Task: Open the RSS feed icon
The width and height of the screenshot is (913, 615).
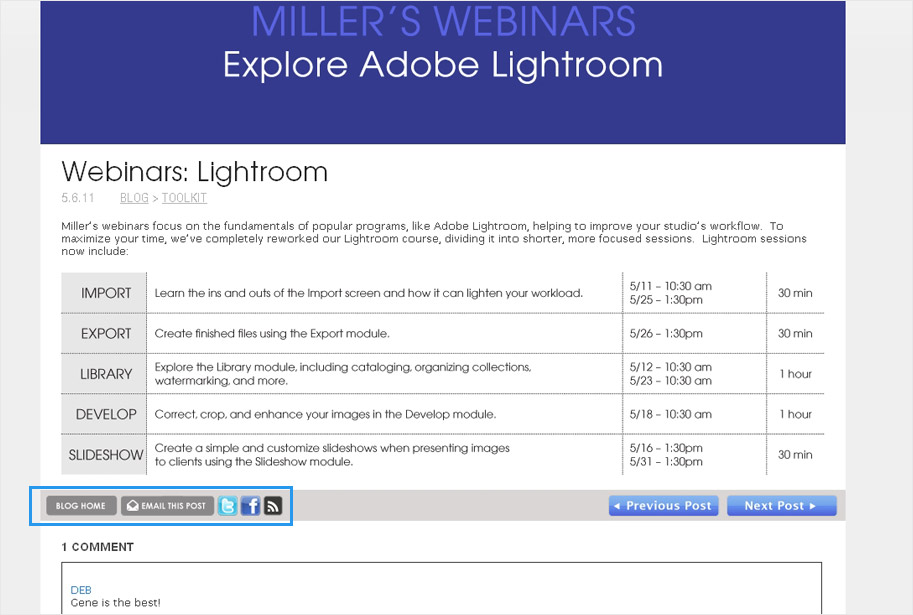Action: 273,506
